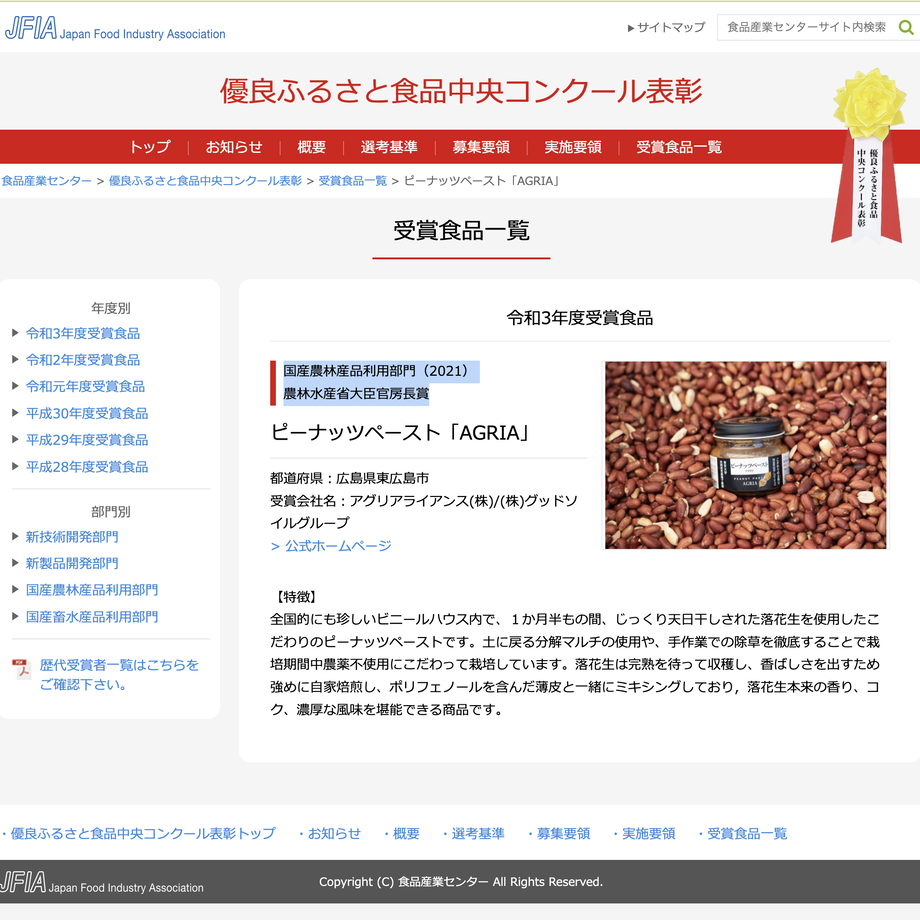Click the 優良ふるさと食品中央コンクール表彰 red page title
This screenshot has height=920, width=920.
click(x=461, y=91)
